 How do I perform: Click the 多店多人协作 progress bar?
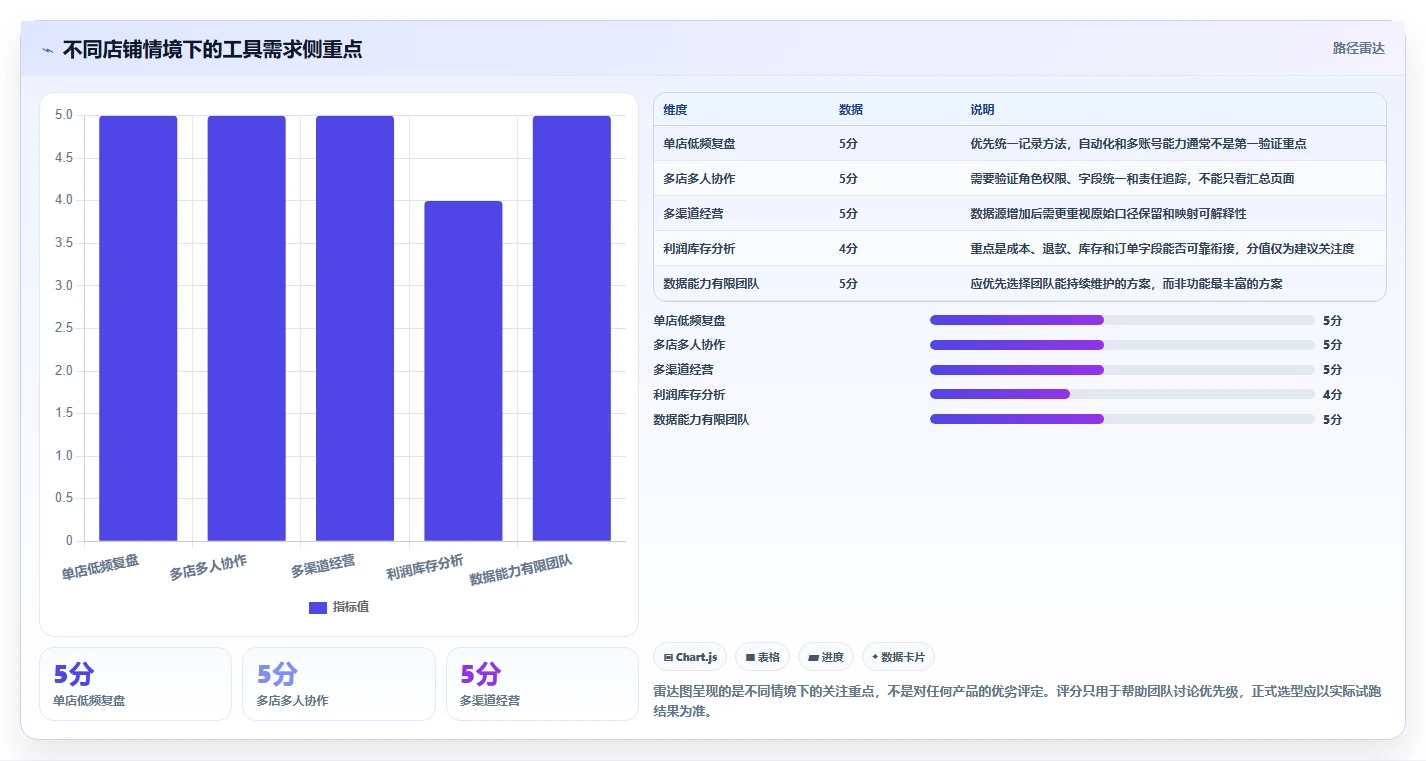coord(1122,345)
